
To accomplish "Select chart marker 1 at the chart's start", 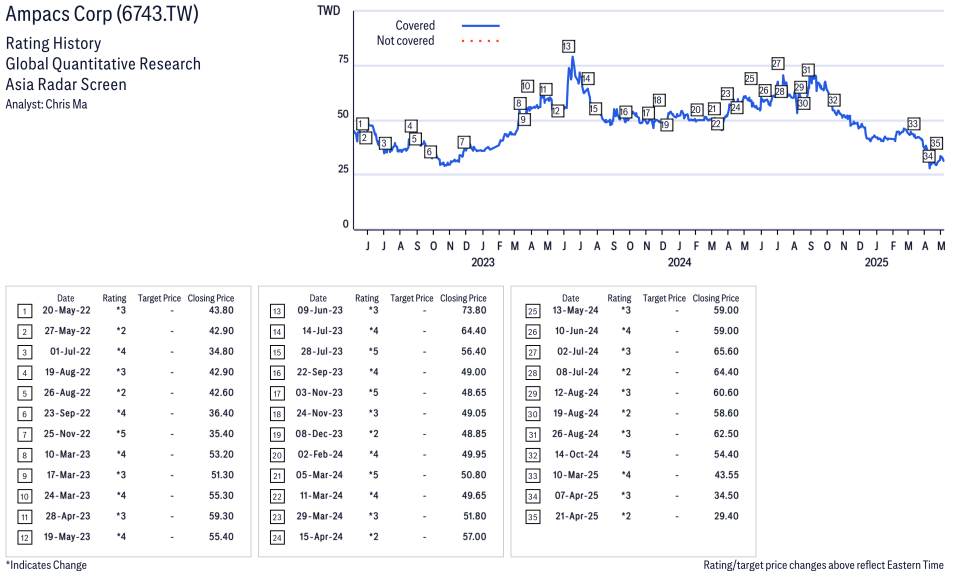I will [x=361, y=124].
